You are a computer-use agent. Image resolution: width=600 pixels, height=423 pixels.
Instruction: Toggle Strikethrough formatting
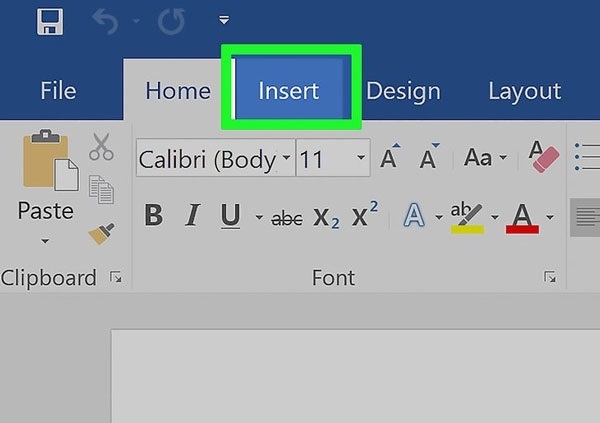point(287,217)
